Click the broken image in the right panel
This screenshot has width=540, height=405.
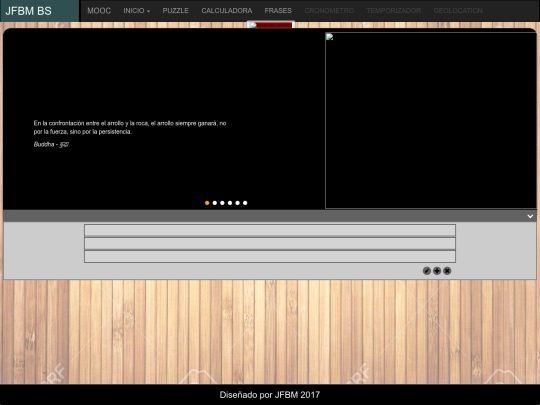point(430,120)
